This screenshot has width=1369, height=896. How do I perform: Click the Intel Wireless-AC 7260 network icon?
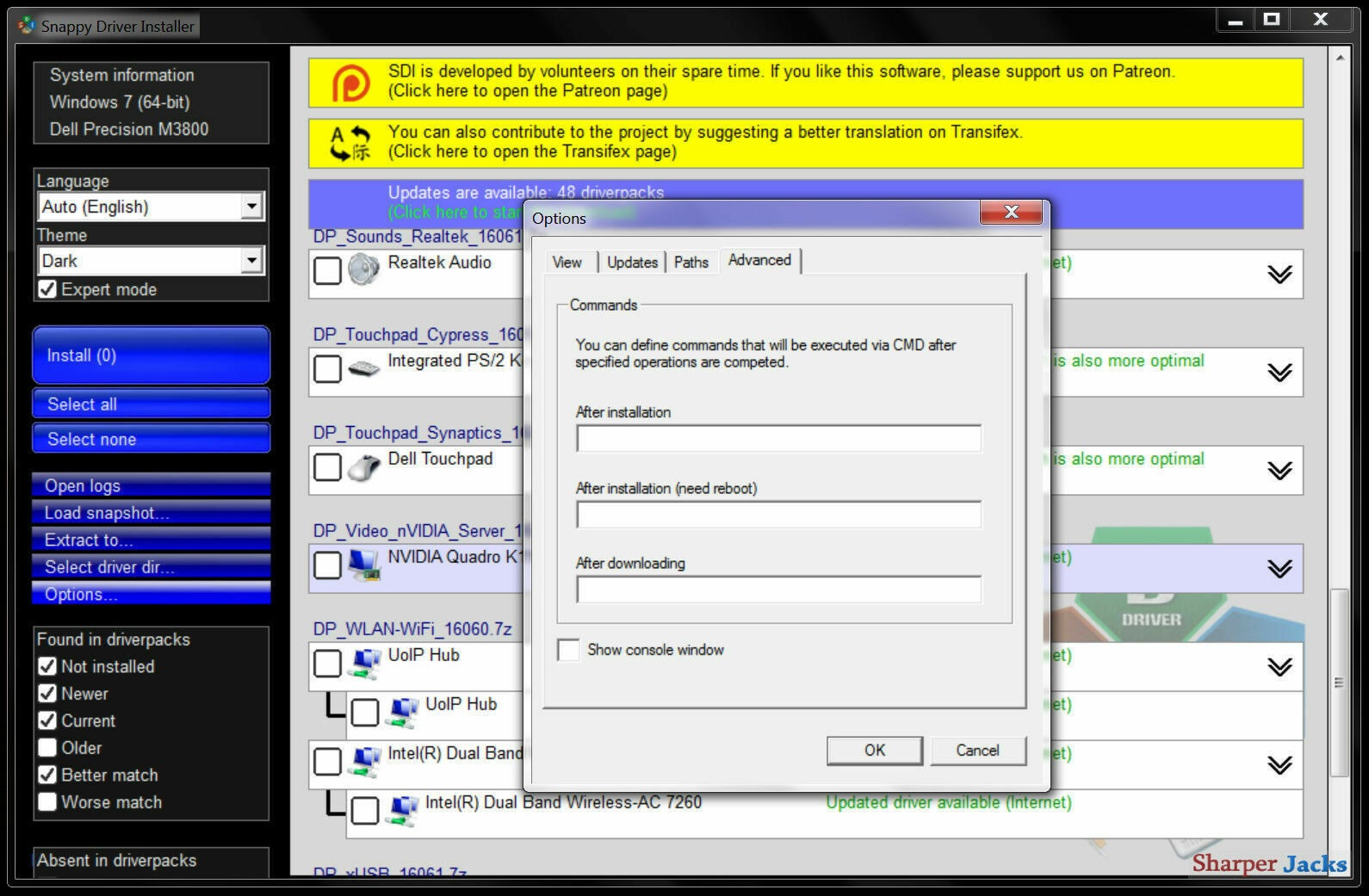click(x=402, y=810)
